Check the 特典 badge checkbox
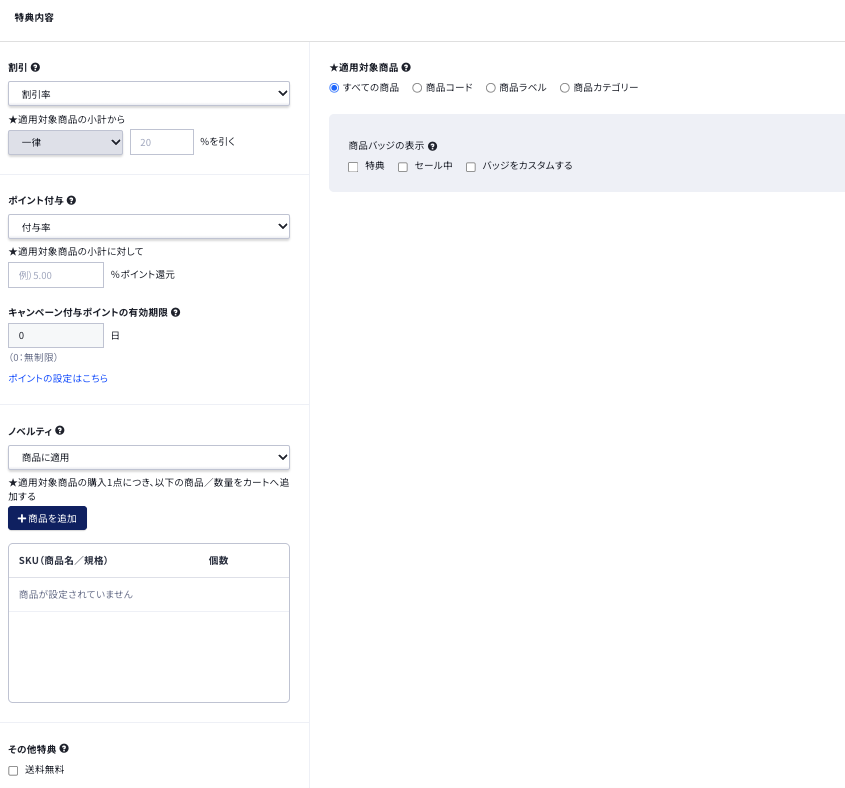Image resolution: width=845 pixels, height=788 pixels. click(x=353, y=167)
